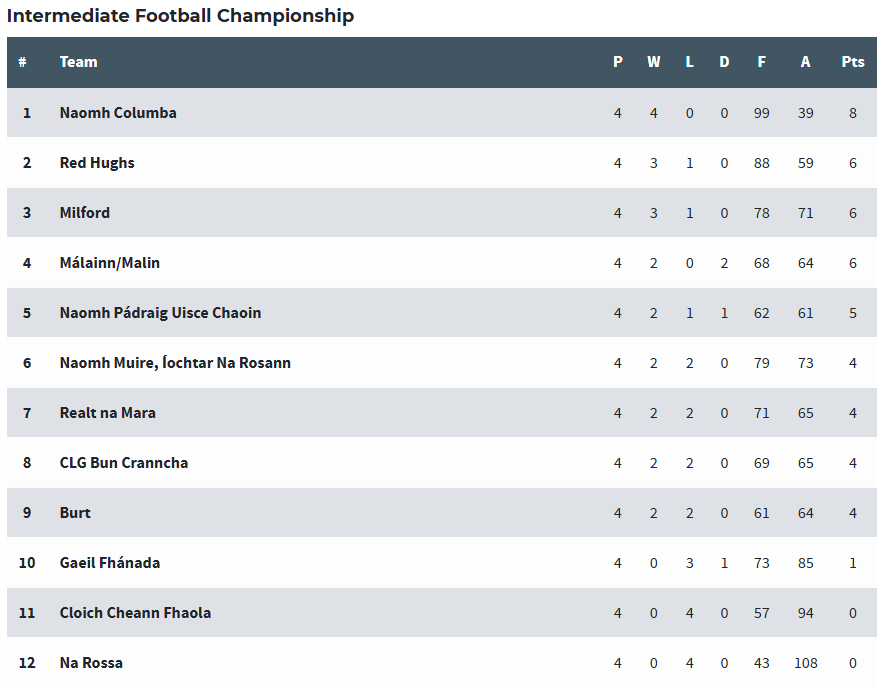This screenshot has height=687, width=883.
Task: Open the Red Hughs team link
Action: pos(97,163)
